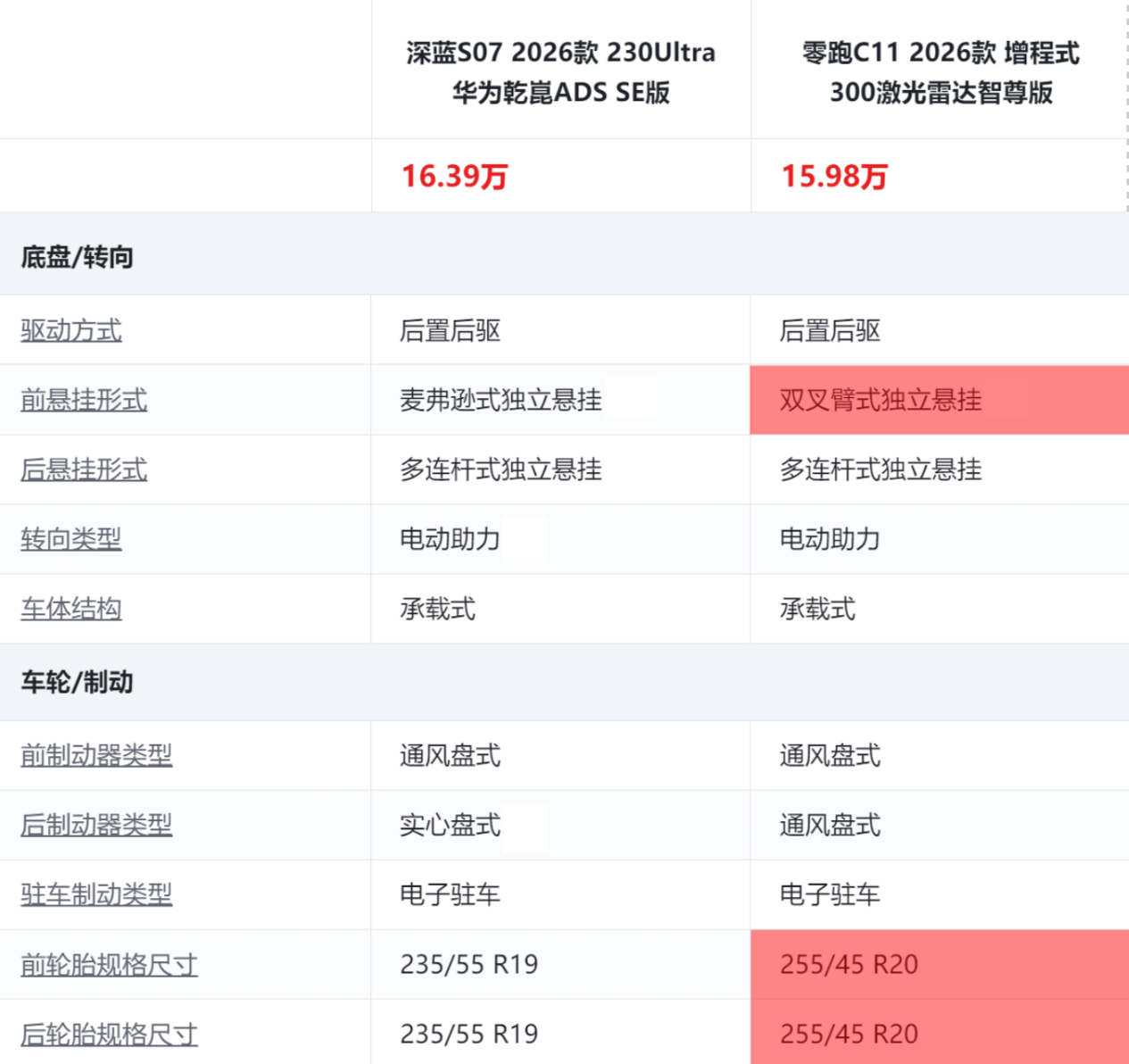Click the 车体结构 parameter link
1129x1064 pixels.
[71, 610]
